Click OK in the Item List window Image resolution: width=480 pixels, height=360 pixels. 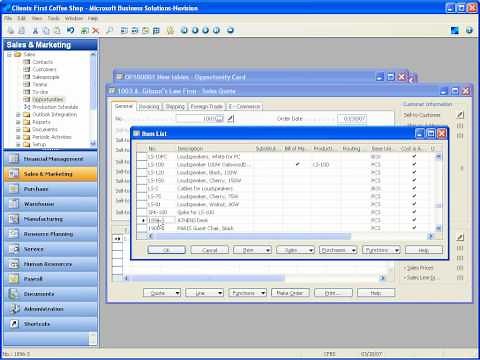(x=166, y=250)
